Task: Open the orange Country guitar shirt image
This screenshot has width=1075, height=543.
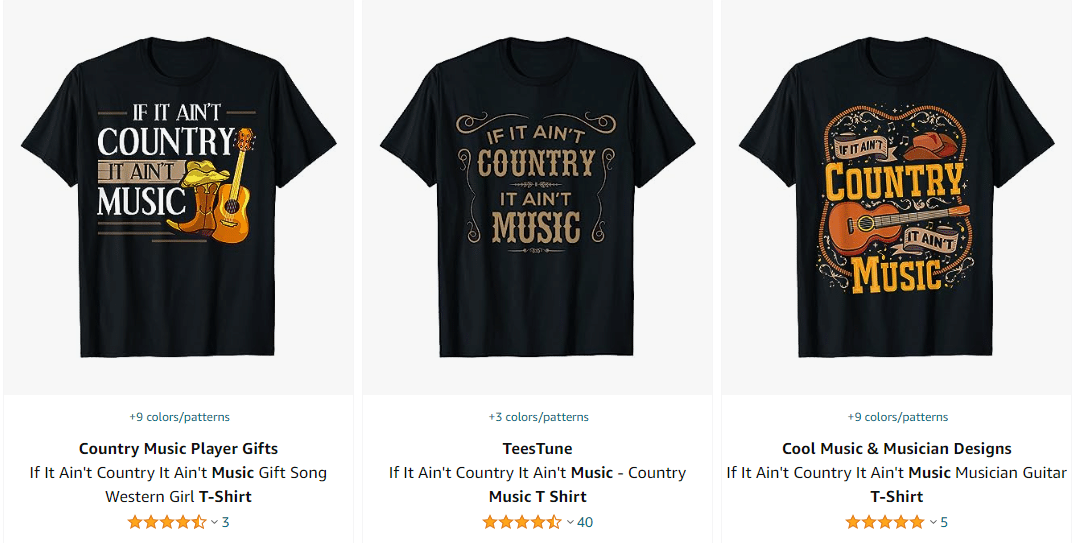Action: click(897, 197)
